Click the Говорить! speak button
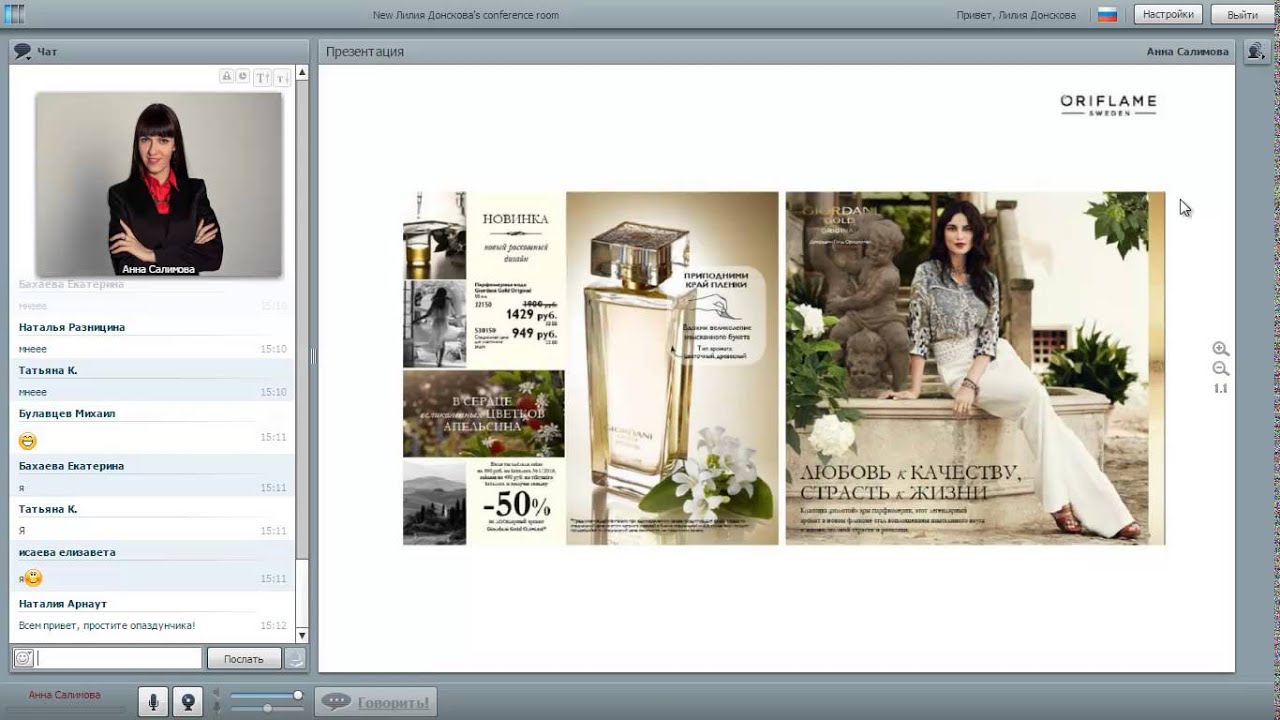The width and height of the screenshot is (1280, 720). [375, 702]
